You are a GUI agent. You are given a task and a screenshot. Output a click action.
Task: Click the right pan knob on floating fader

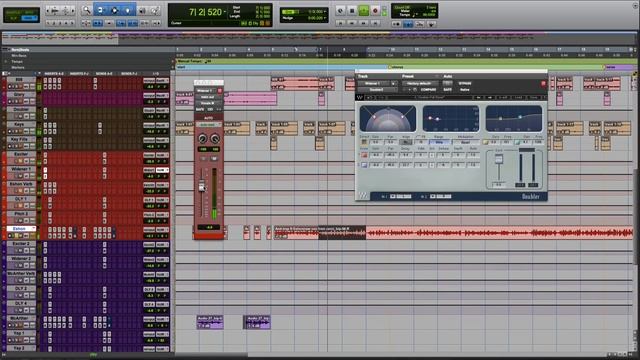click(215, 139)
